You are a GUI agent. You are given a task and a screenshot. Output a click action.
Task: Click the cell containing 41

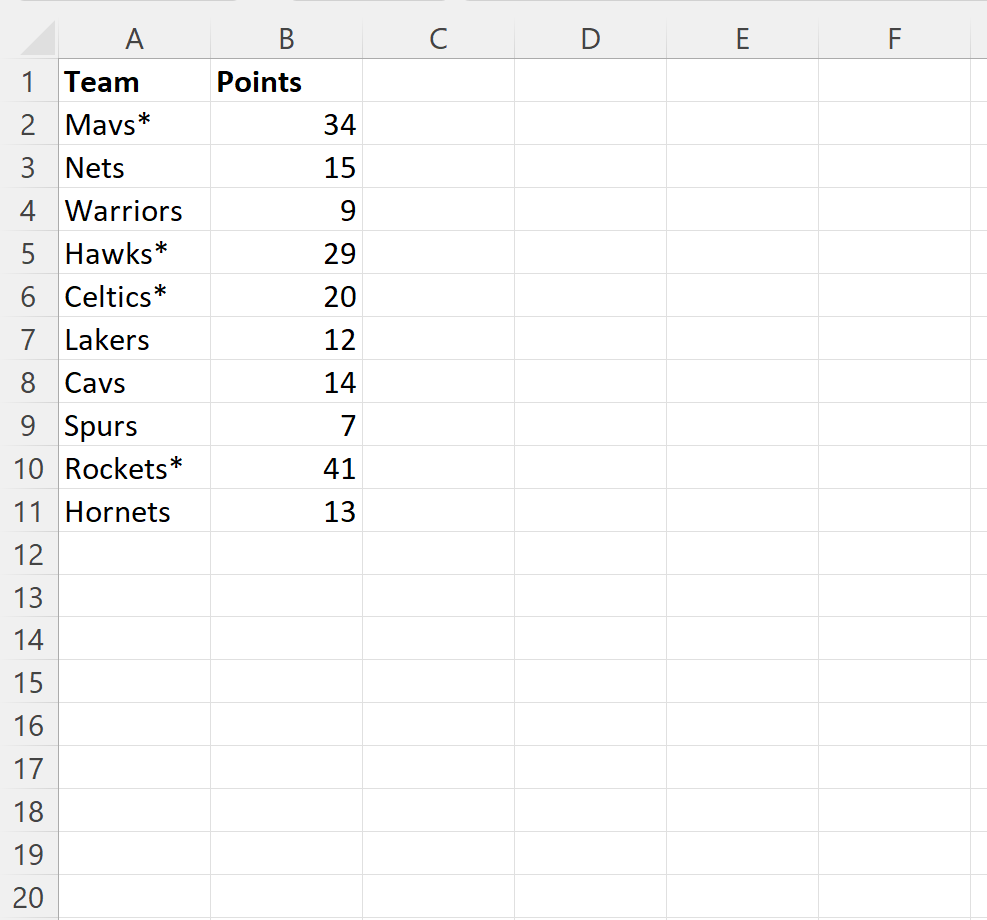(286, 469)
